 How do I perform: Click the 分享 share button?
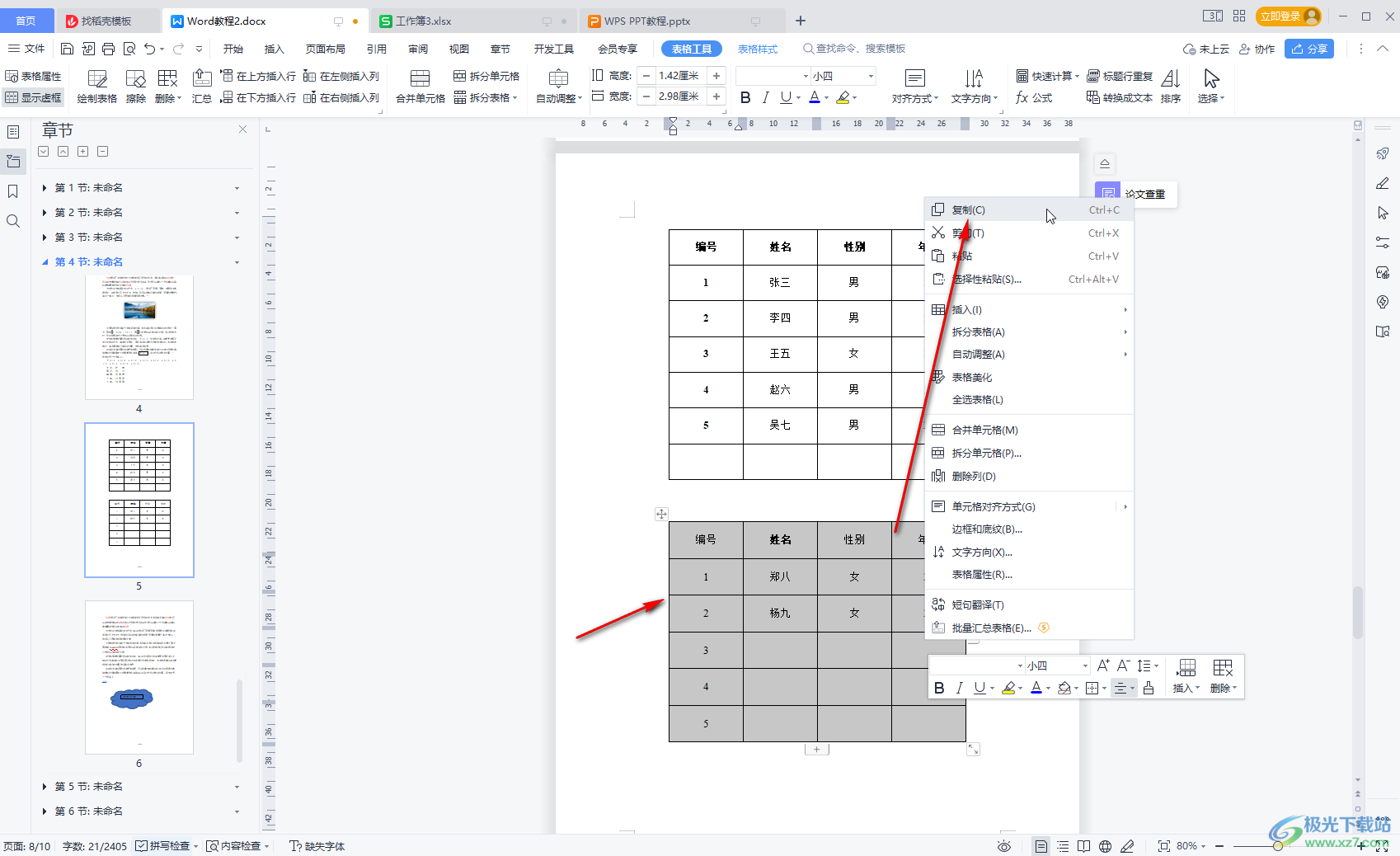click(x=1309, y=49)
